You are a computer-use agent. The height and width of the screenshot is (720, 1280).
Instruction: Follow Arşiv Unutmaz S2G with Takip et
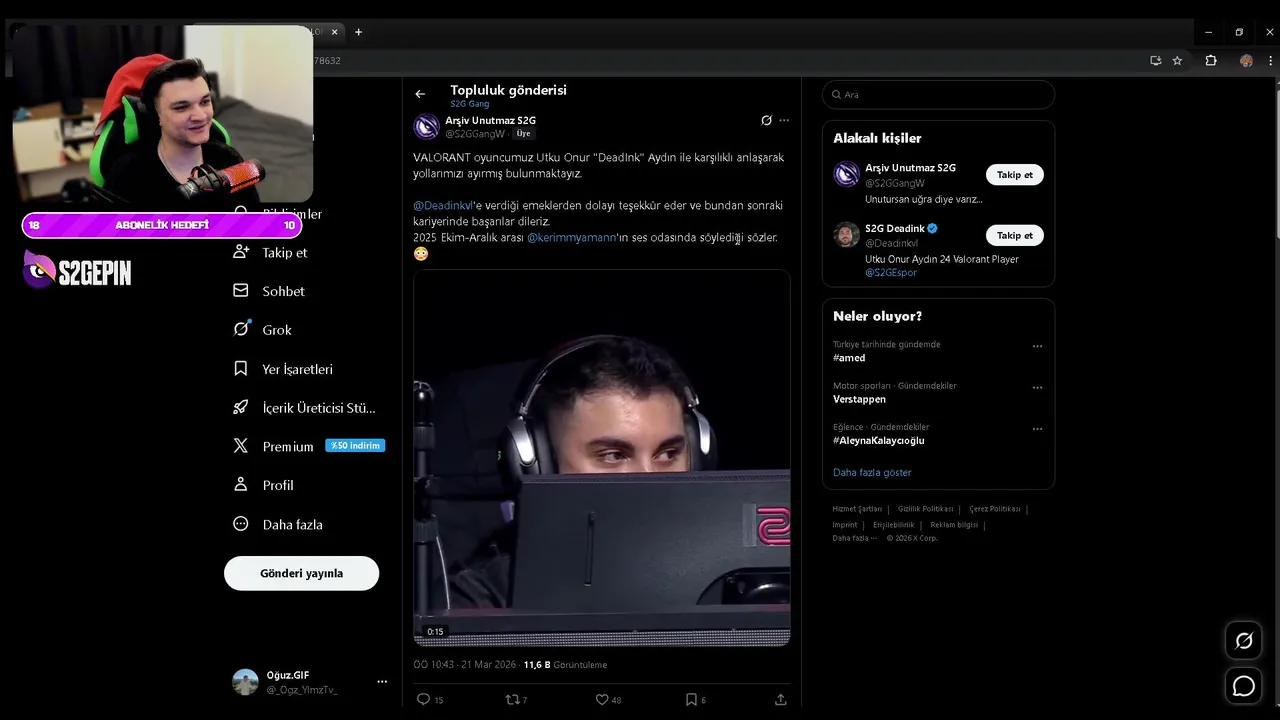(x=1014, y=175)
